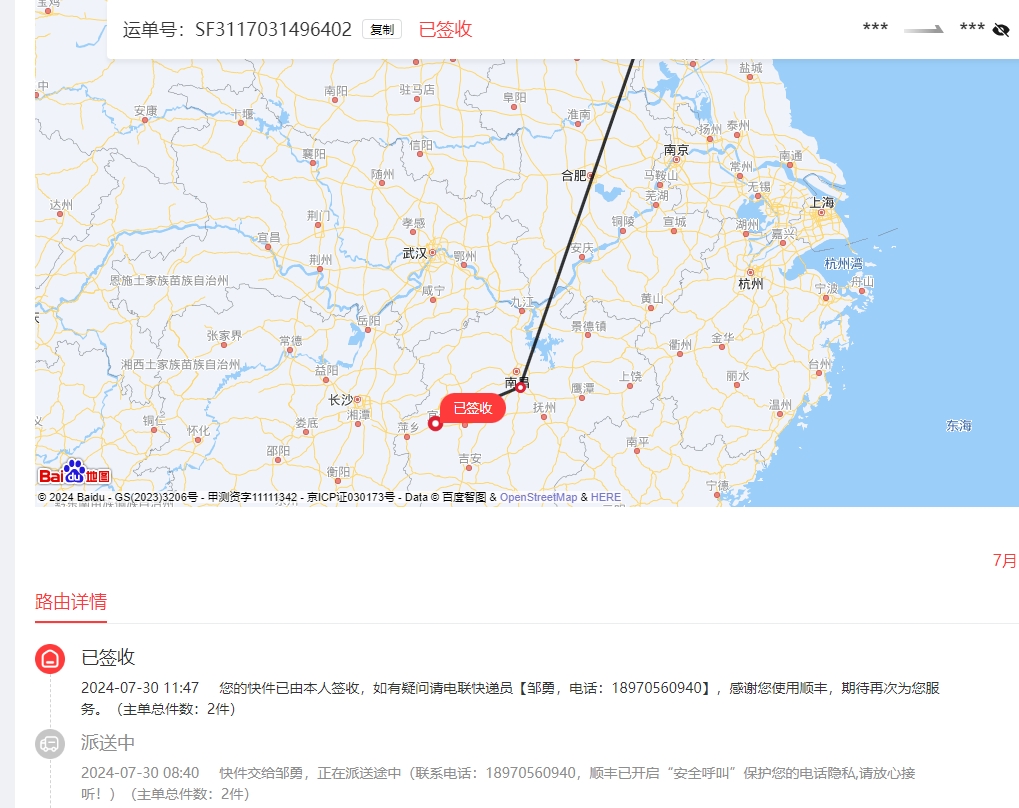1019x808 pixels.
Task: Click the 宁波 label on the map
Action: [827, 288]
